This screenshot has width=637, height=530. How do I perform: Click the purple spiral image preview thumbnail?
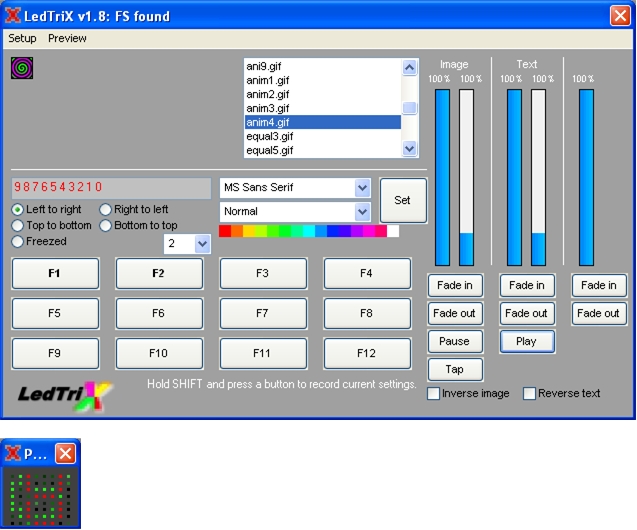[x=22, y=68]
